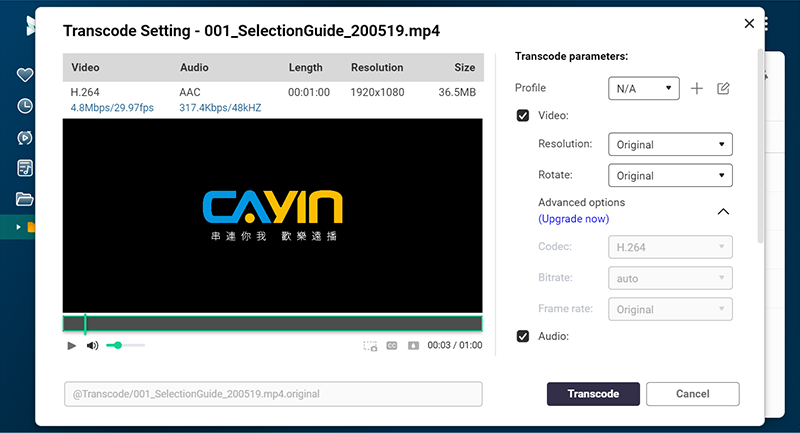800x433 pixels.
Task: Adjust the volume slider
Action: point(126,346)
